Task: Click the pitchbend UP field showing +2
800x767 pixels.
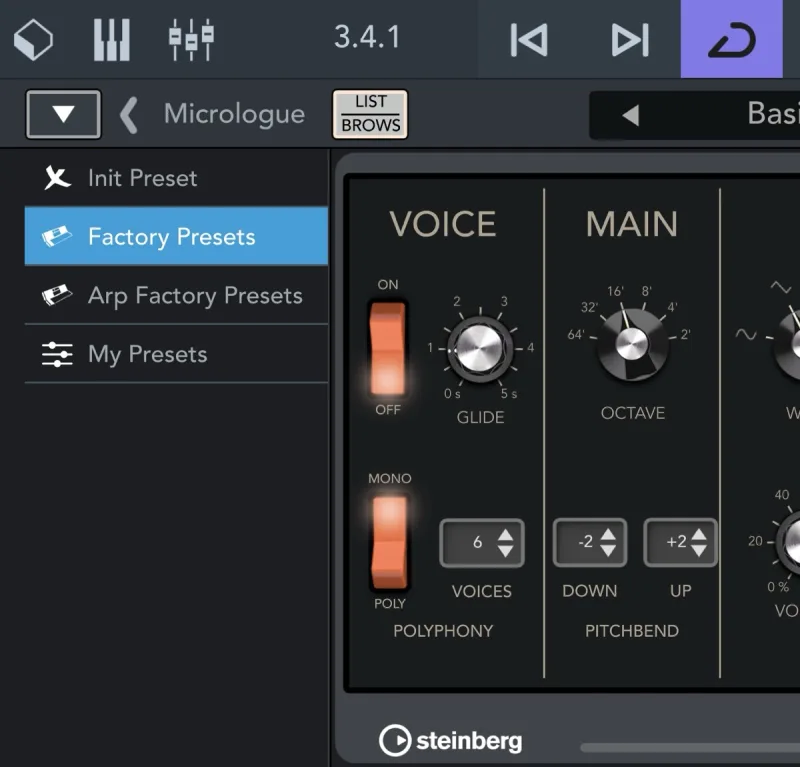Action: pyautogui.click(x=681, y=542)
